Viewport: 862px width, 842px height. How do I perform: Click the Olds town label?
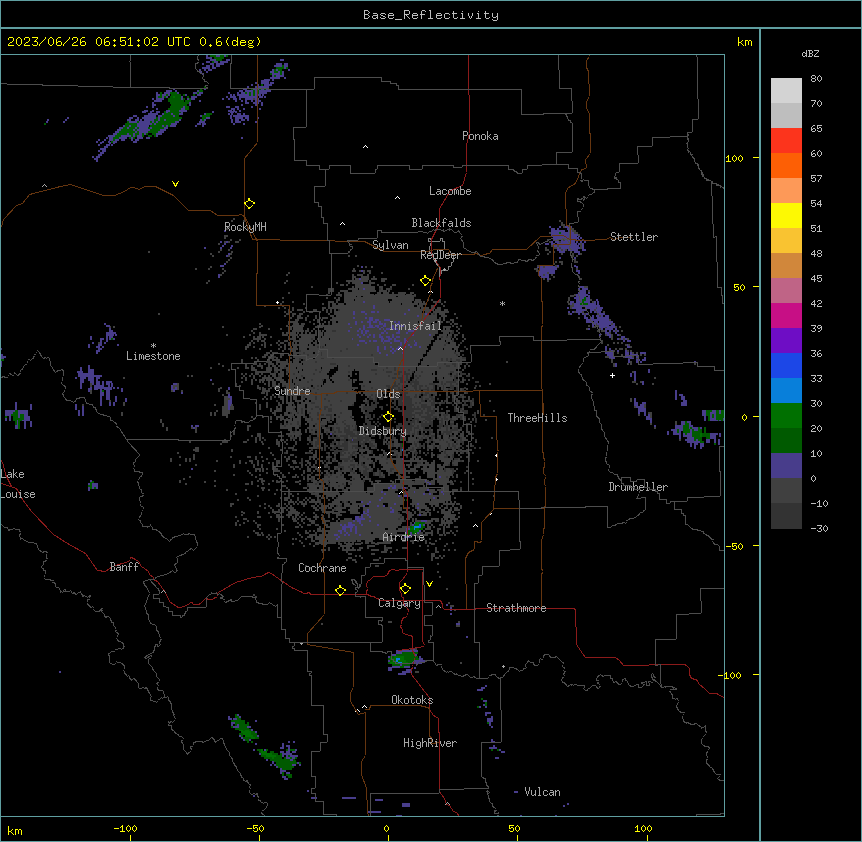point(388,394)
